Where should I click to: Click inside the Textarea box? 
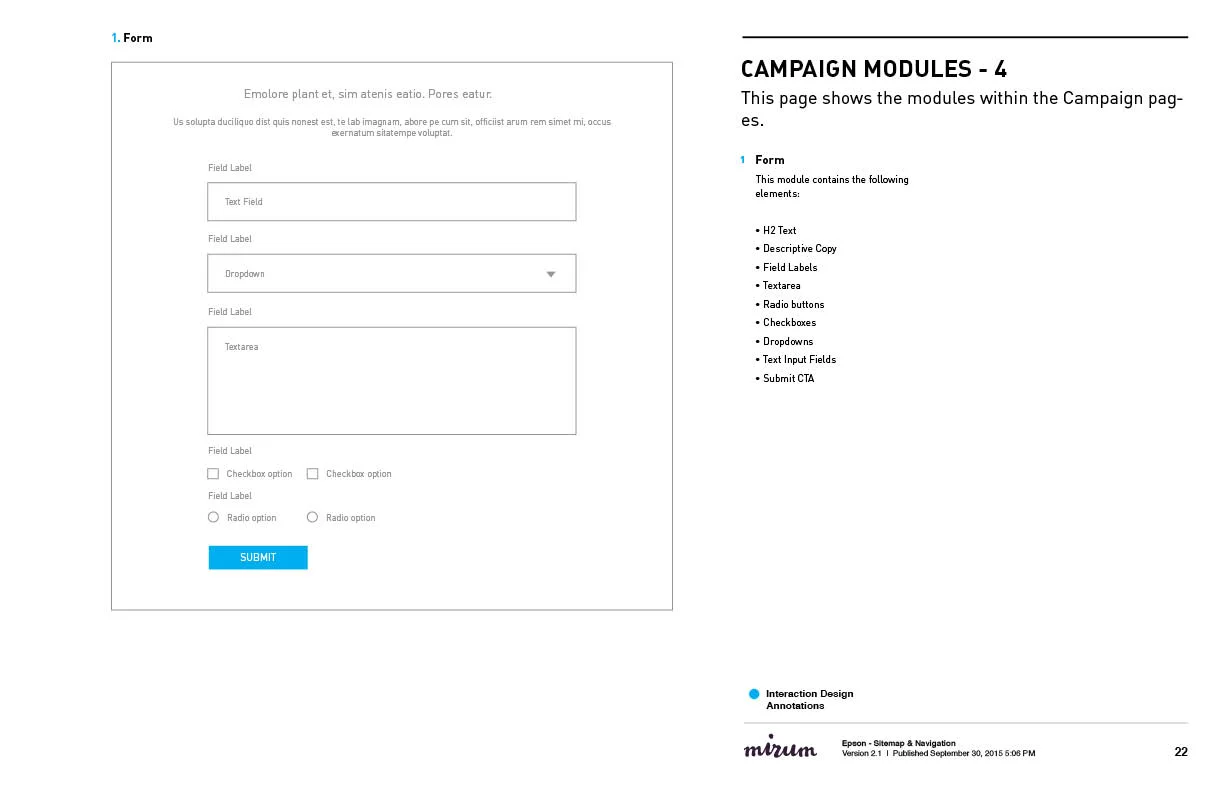(x=392, y=381)
